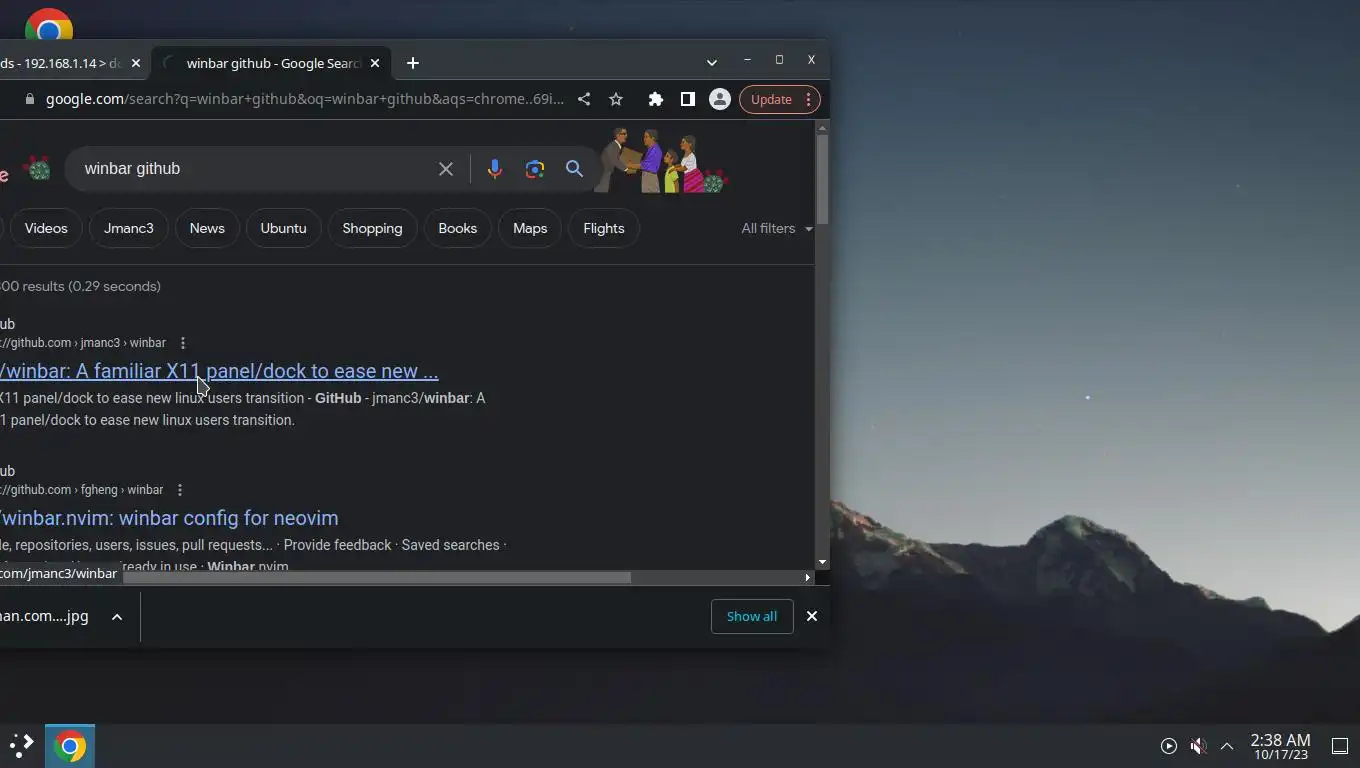Open the Chrome profile avatar

click(719, 99)
